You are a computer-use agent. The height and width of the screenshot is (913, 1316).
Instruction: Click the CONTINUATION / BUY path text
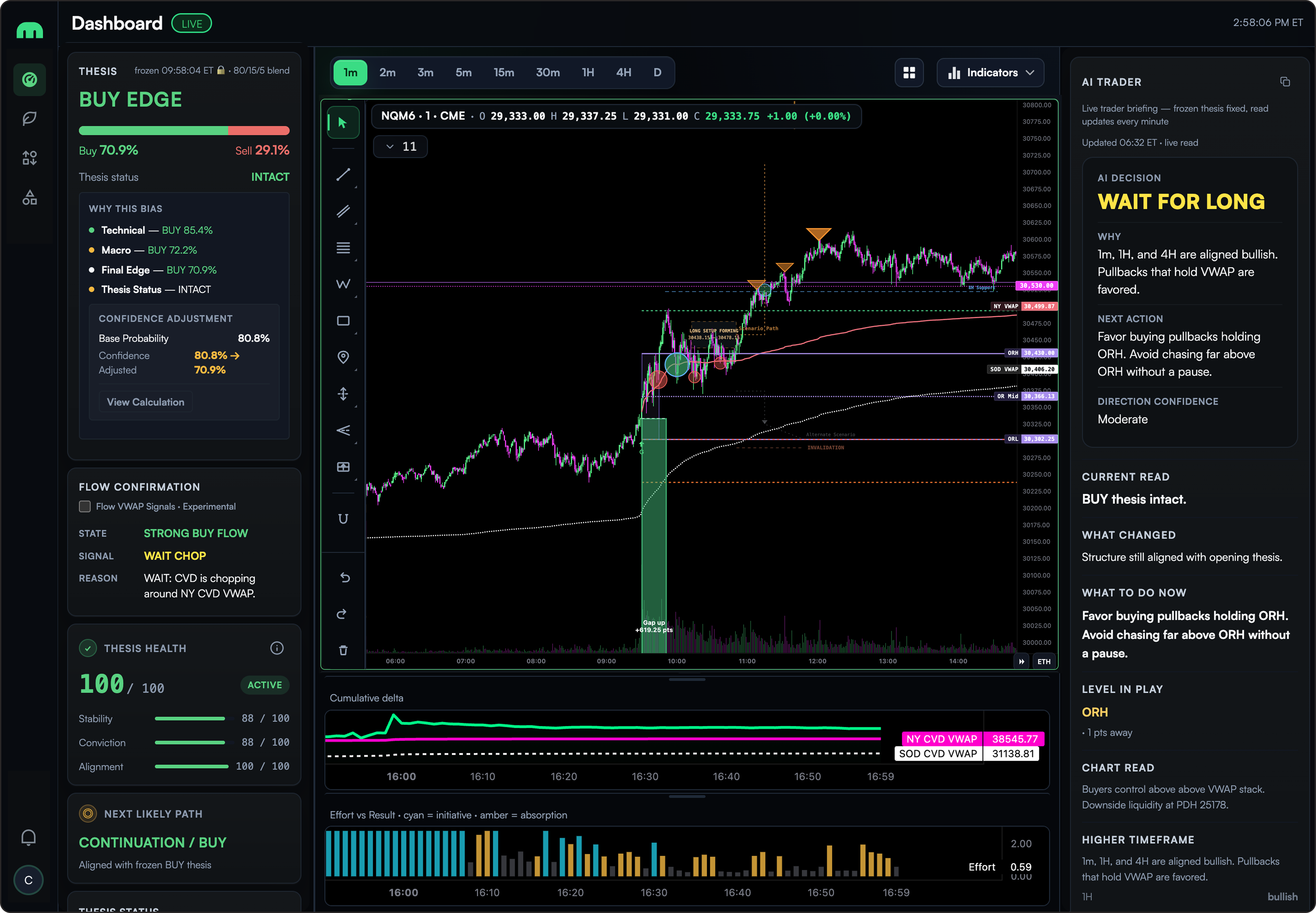(153, 843)
